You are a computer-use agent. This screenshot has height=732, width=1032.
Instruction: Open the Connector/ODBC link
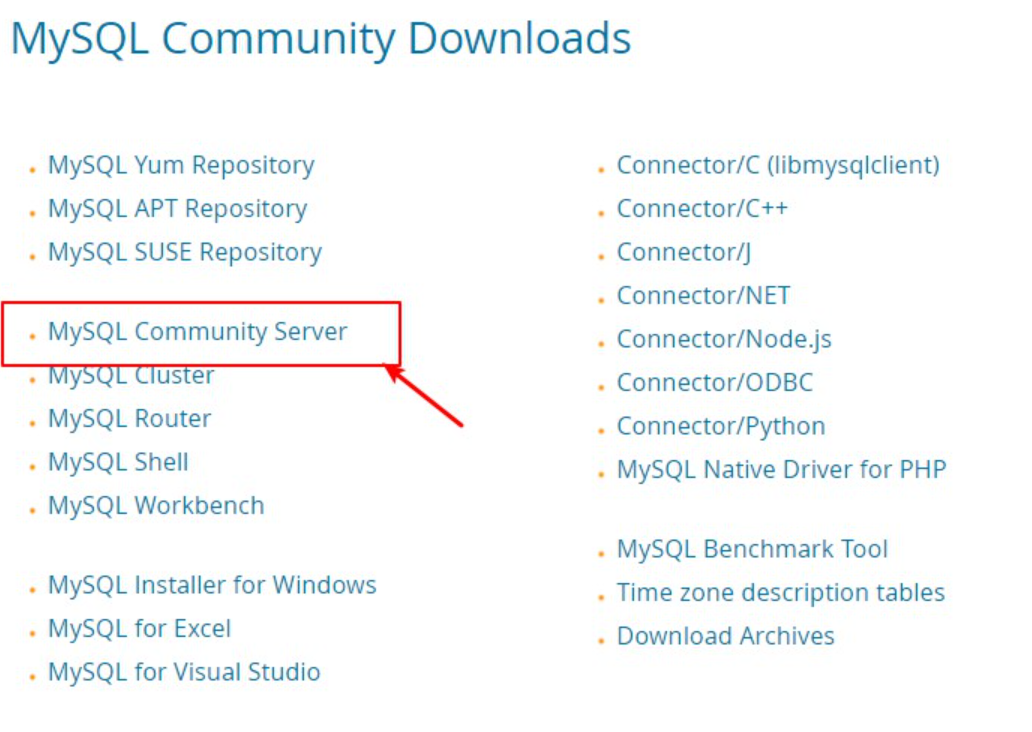tap(715, 382)
